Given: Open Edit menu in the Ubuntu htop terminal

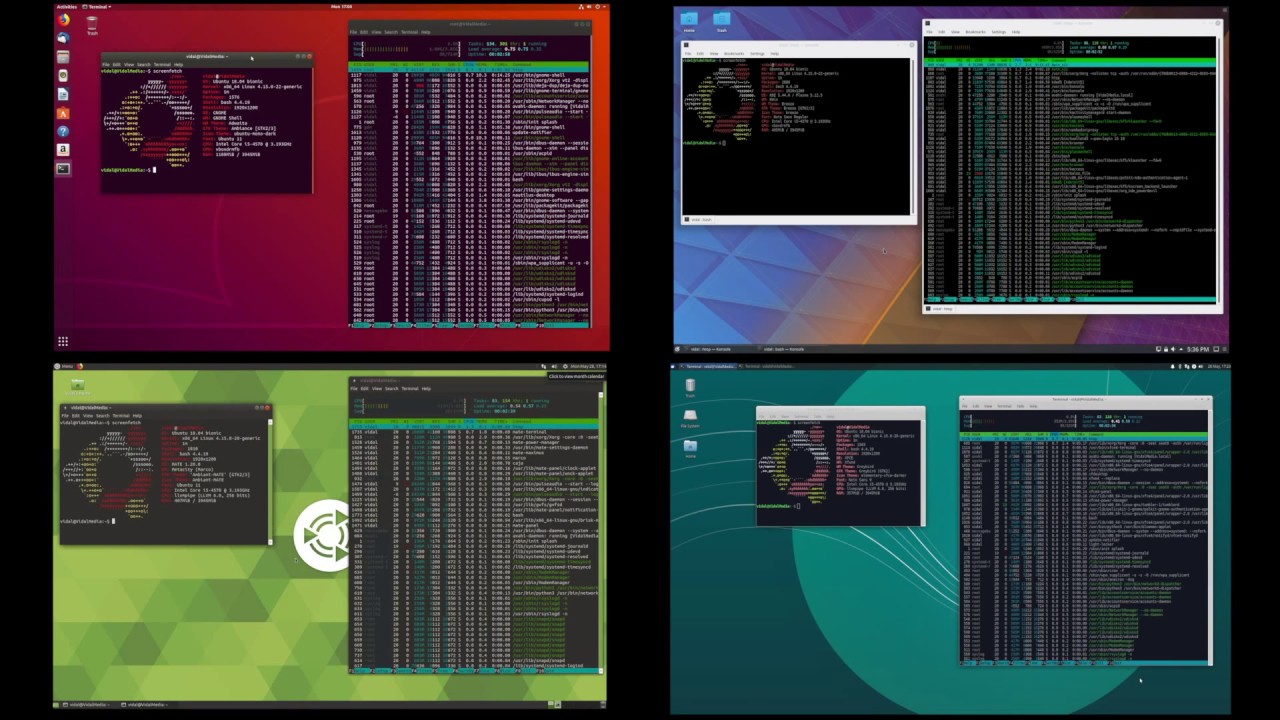Looking at the screenshot, I should (364, 32).
